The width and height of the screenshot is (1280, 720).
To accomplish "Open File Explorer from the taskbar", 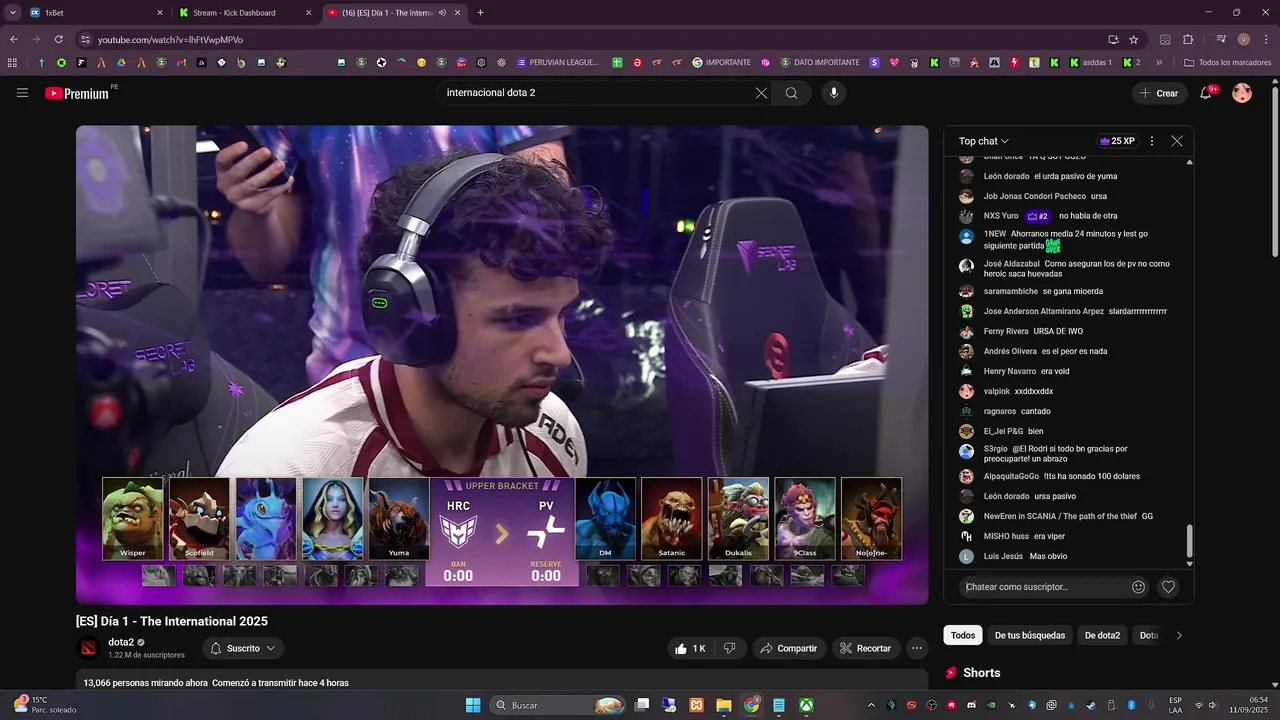I will pos(724,705).
